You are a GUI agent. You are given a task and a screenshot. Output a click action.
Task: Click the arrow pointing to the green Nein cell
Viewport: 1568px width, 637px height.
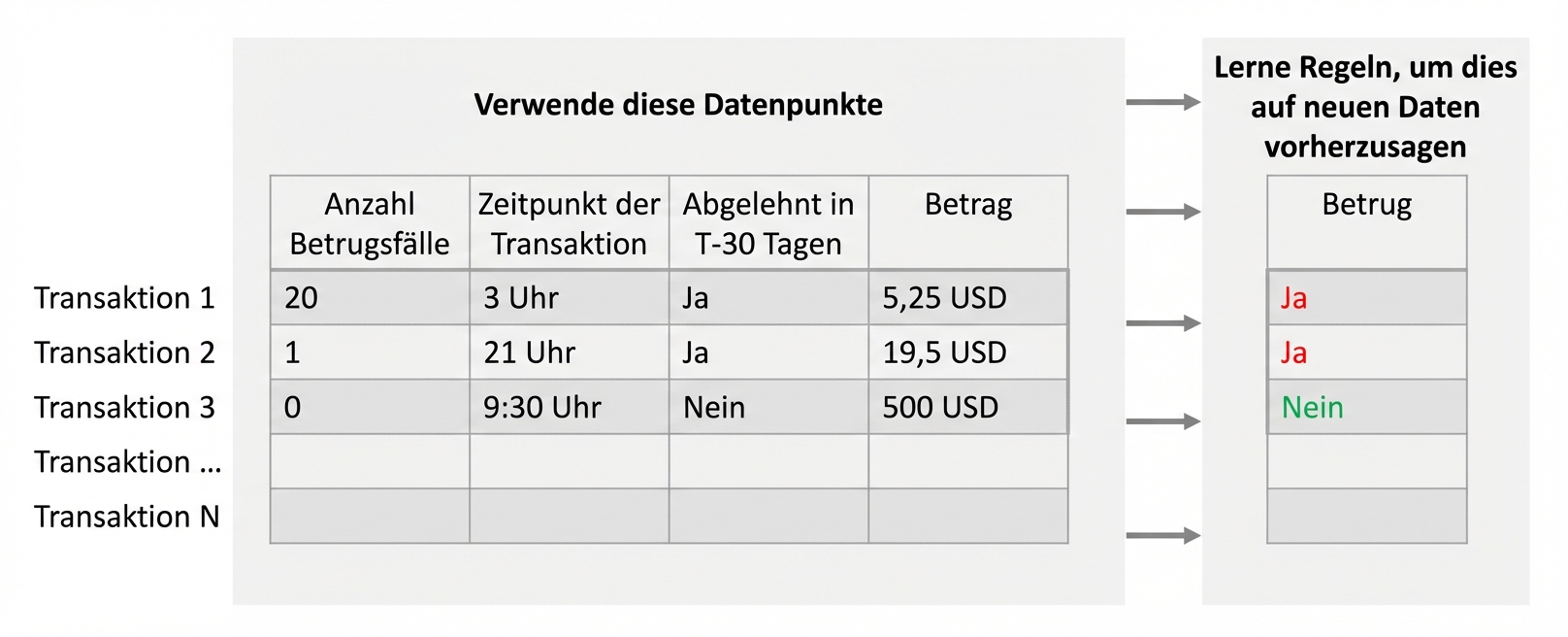pyautogui.click(x=1162, y=421)
